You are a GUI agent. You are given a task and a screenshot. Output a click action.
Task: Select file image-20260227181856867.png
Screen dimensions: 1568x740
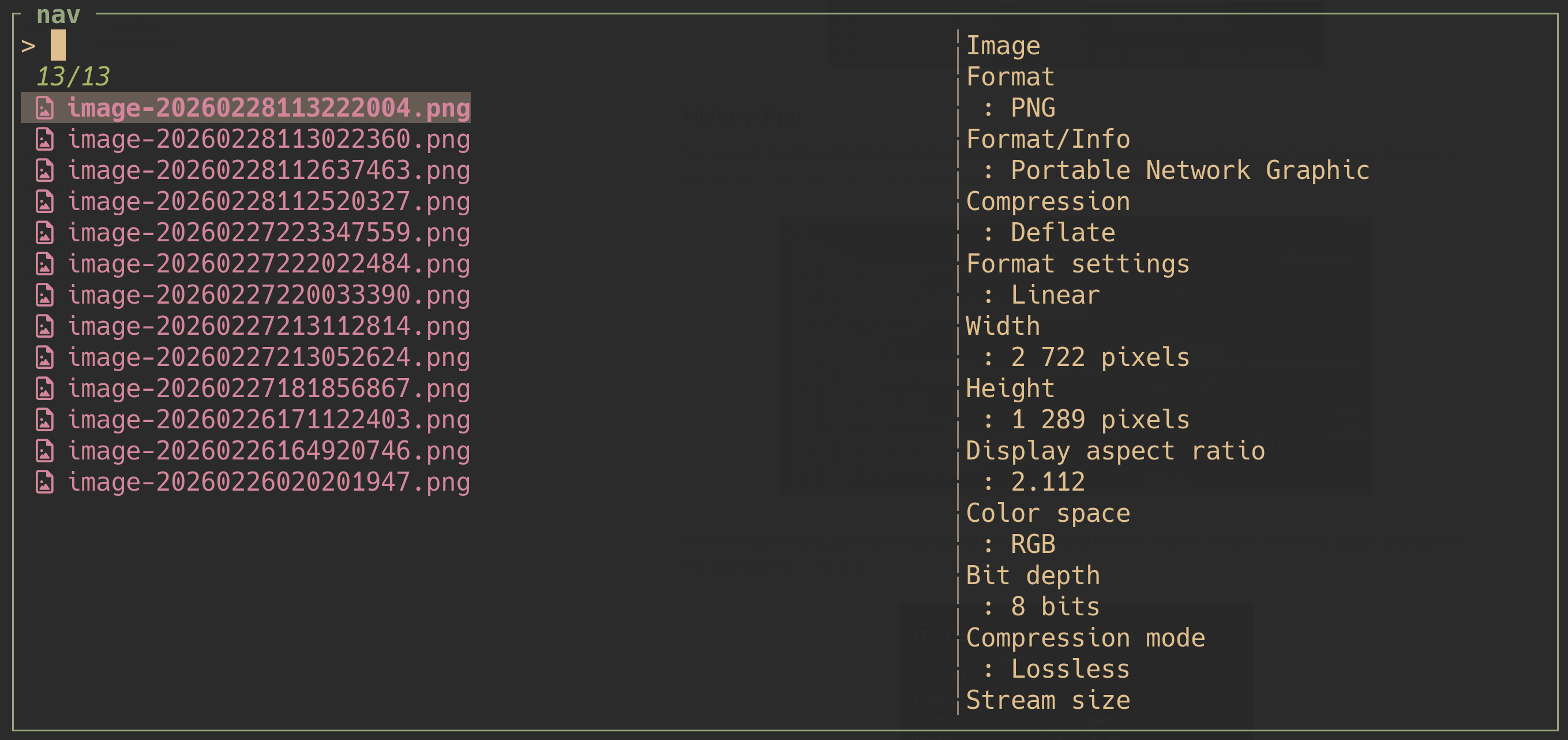tap(268, 388)
